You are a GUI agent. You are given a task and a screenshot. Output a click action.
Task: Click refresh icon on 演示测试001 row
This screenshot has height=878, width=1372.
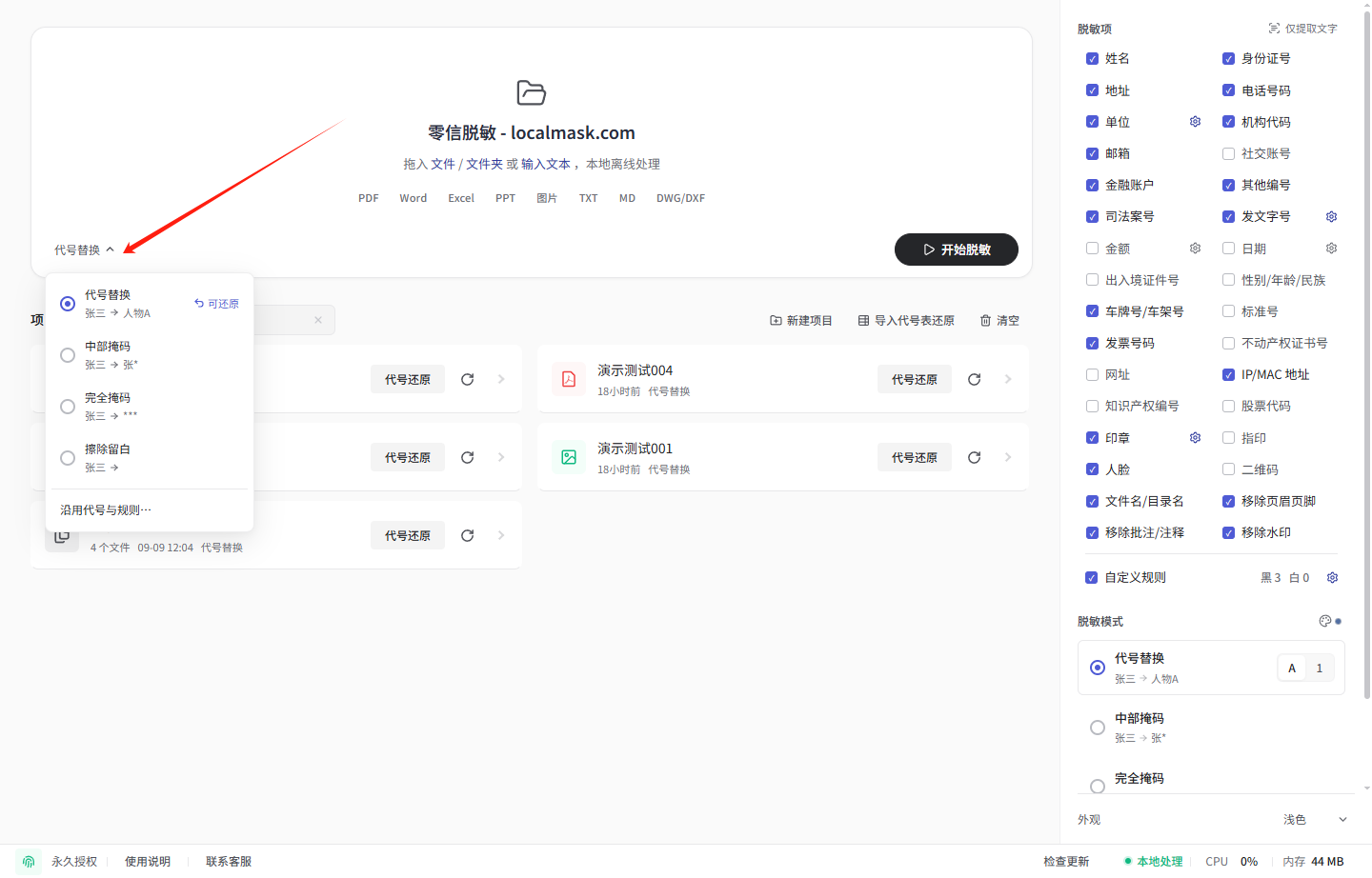(974, 457)
